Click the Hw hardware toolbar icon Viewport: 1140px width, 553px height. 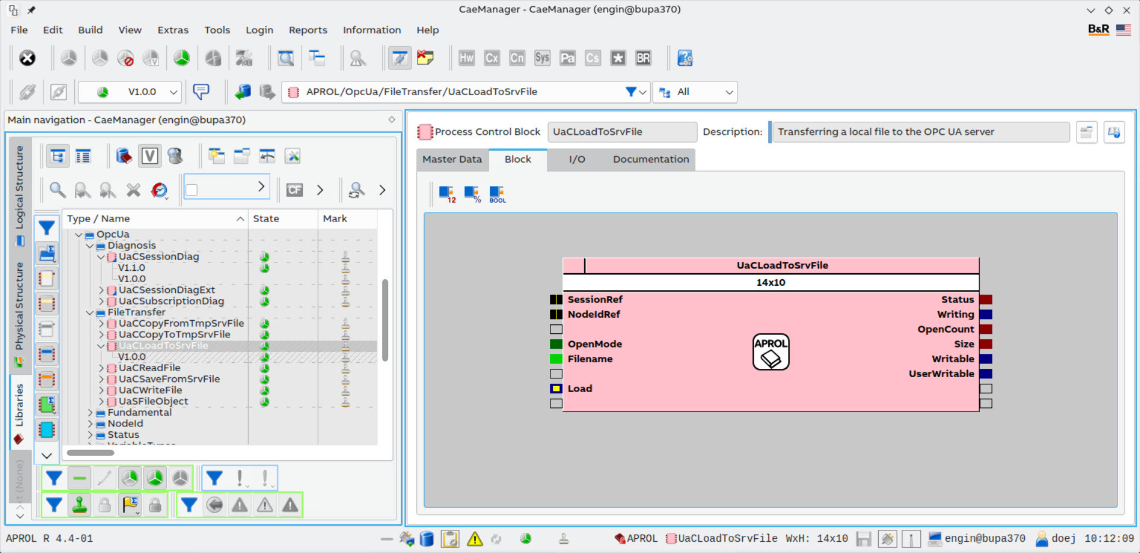click(466, 58)
